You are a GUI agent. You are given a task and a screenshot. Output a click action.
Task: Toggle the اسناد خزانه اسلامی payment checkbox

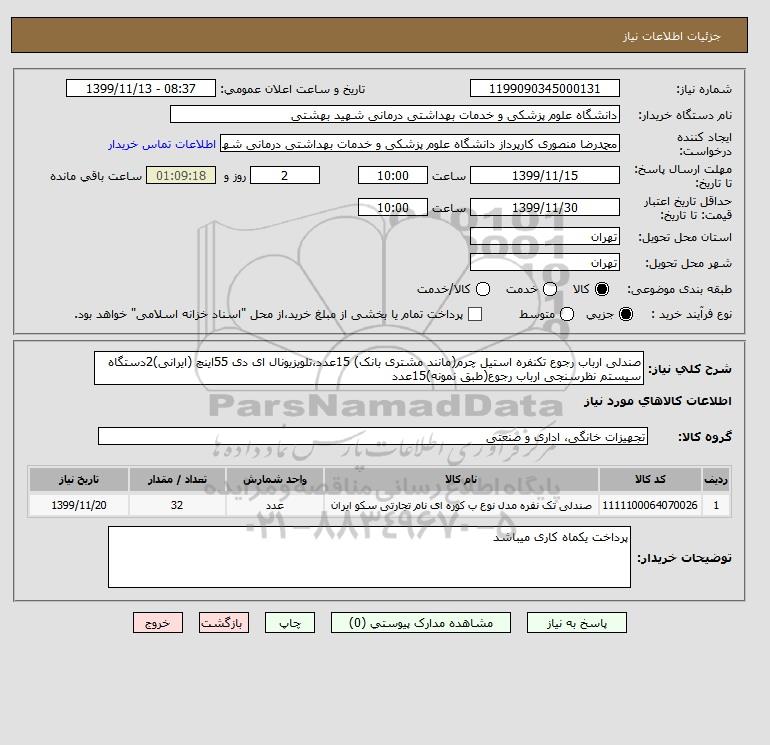(x=475, y=314)
